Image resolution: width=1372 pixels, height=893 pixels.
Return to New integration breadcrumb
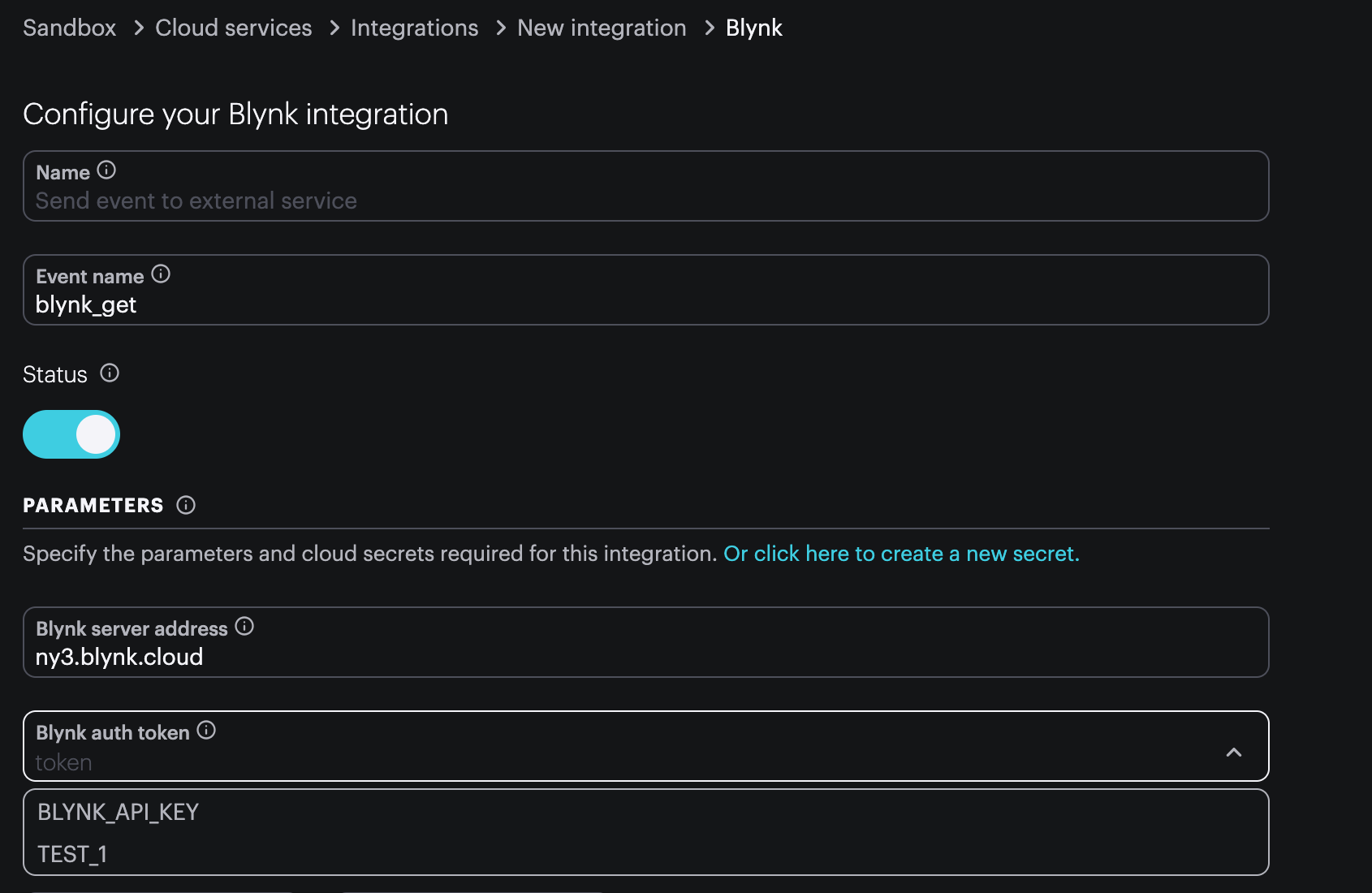[602, 28]
